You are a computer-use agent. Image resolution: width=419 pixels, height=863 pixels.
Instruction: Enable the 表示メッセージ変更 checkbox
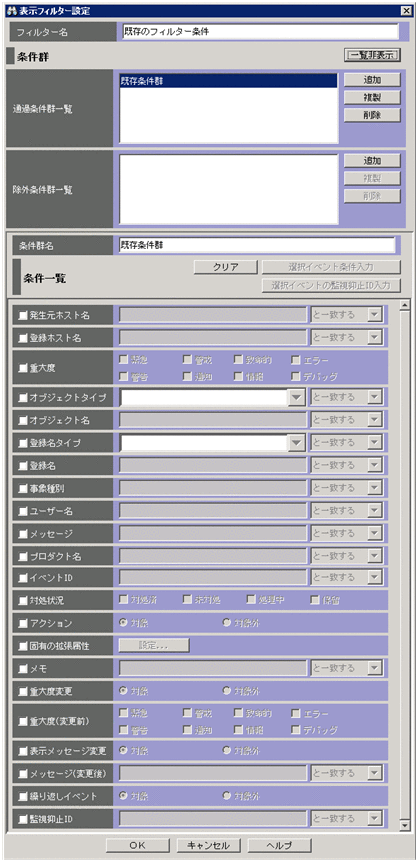tap(23, 751)
